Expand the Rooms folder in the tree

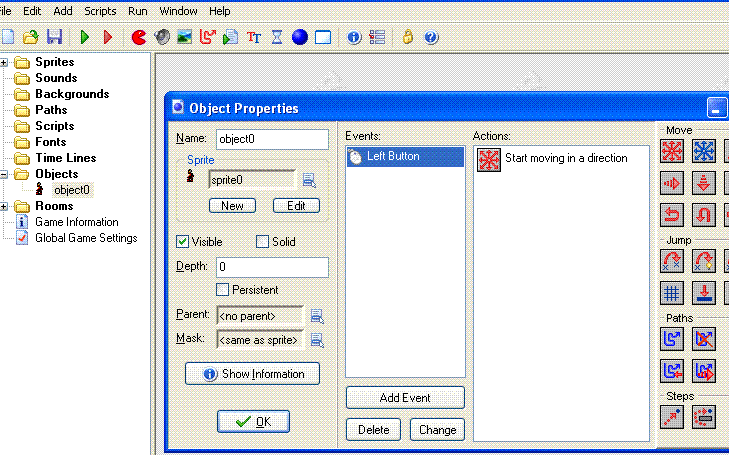point(4,206)
